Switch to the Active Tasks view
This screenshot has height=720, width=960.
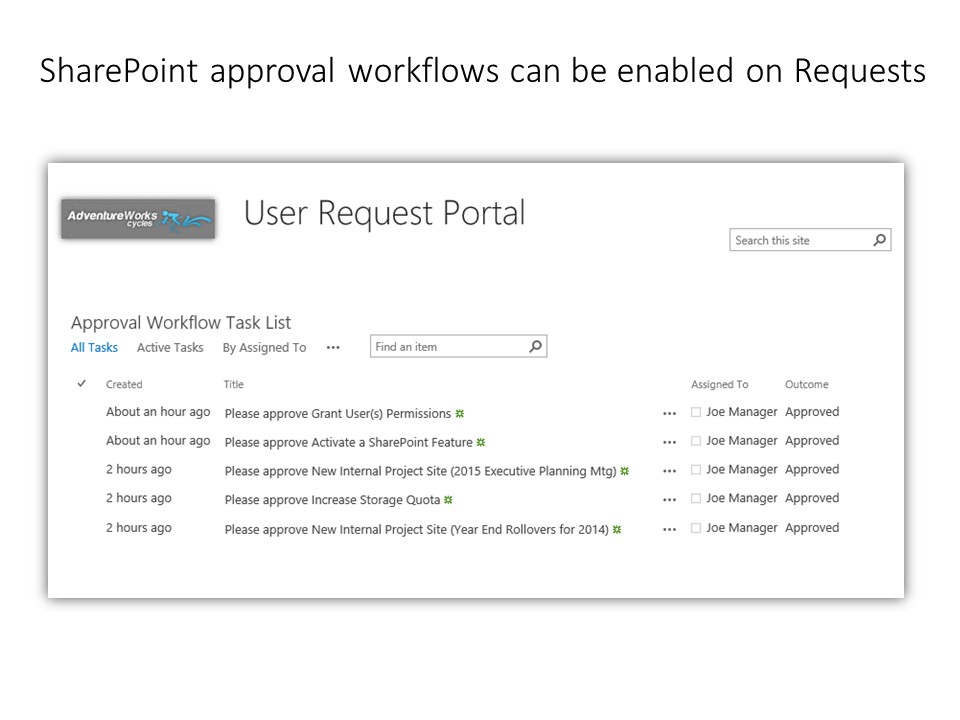coord(170,347)
